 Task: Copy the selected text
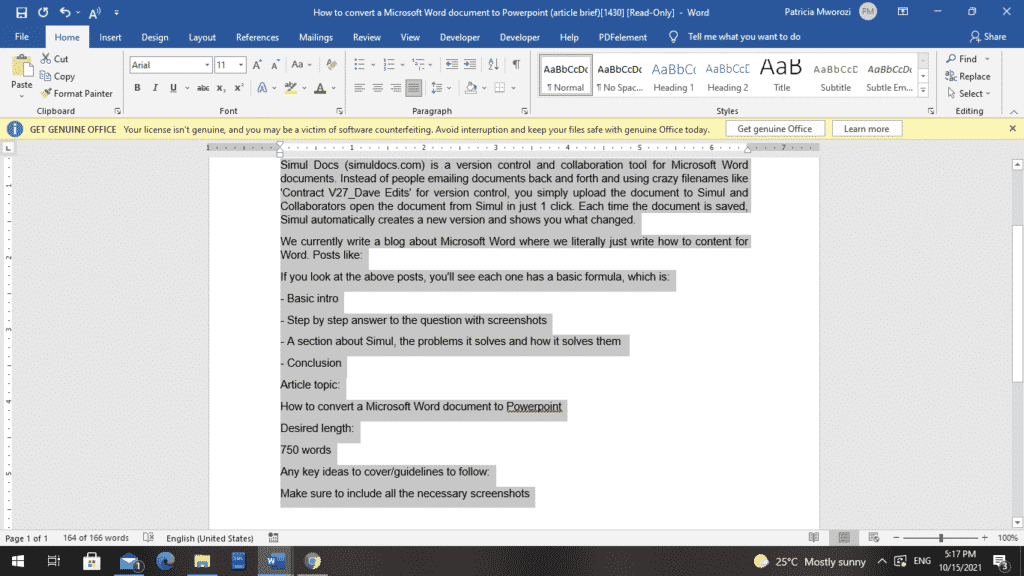(x=57, y=76)
